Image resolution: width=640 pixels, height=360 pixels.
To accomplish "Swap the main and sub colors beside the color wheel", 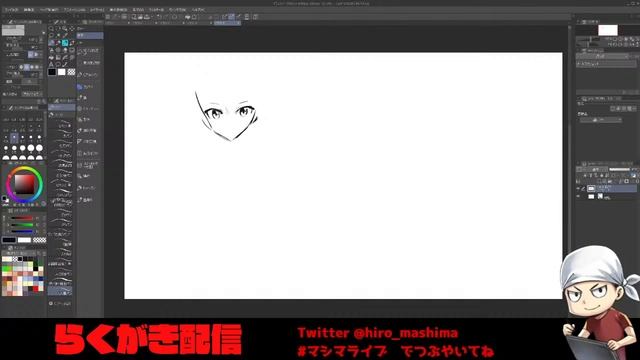I will pos(6,199).
